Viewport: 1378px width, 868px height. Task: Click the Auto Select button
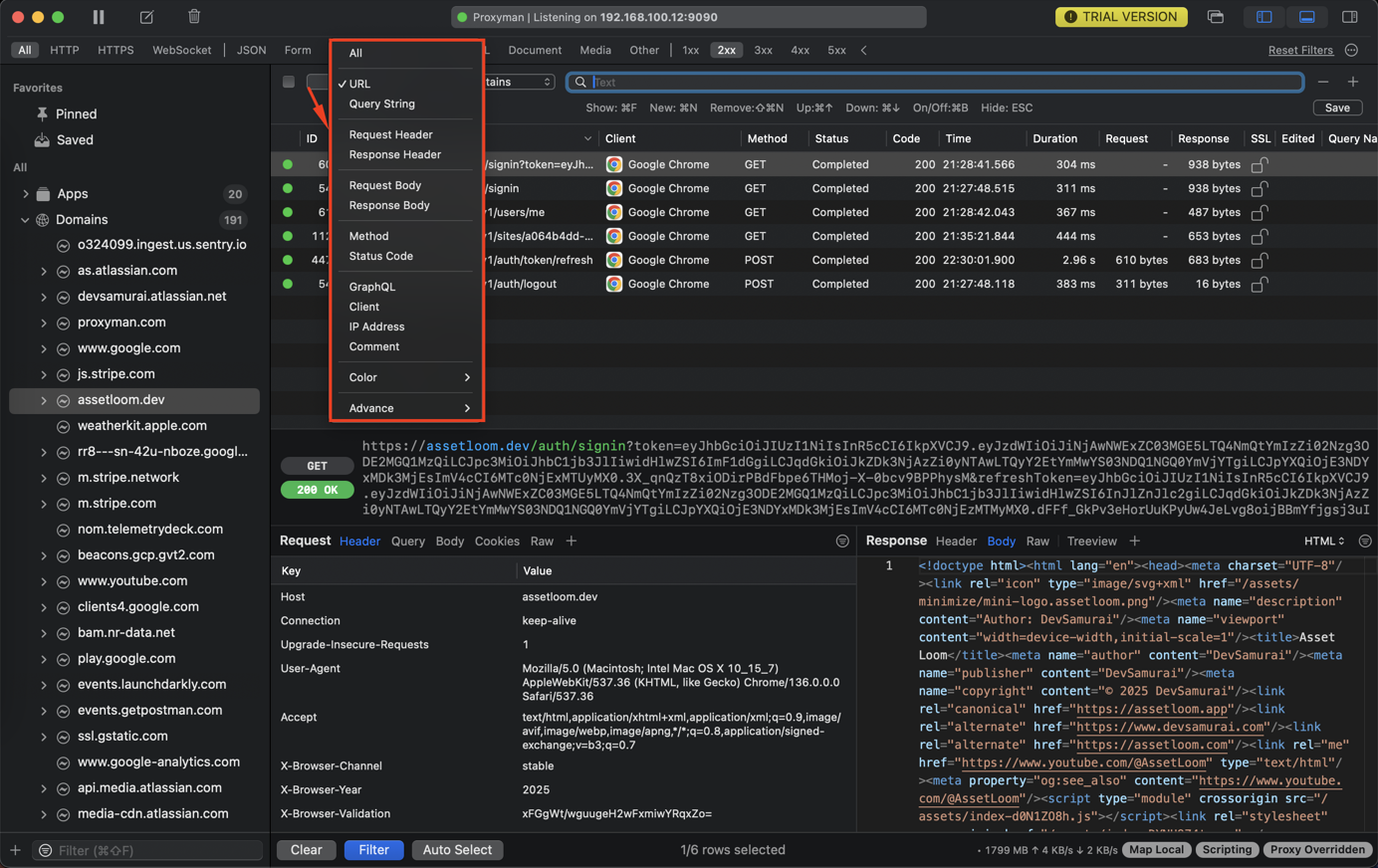pos(457,850)
